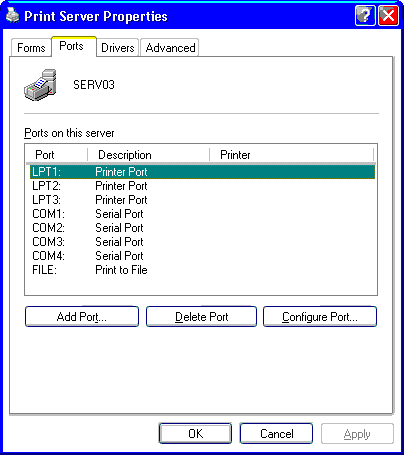Click the Printer column header
Screen dimensions: 404x455
tap(292, 155)
